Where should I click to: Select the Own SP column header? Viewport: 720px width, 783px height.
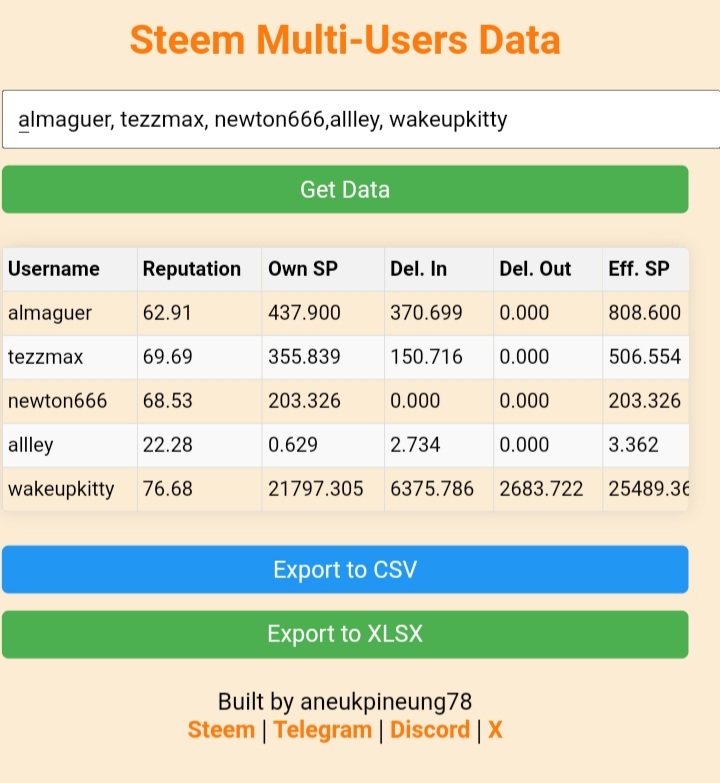click(x=323, y=269)
